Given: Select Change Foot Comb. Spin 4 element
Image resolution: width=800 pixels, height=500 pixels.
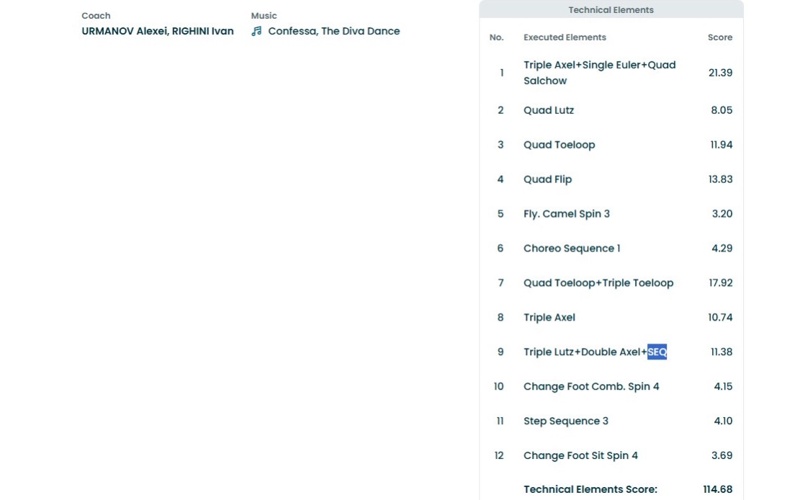Looking at the screenshot, I should (591, 387).
